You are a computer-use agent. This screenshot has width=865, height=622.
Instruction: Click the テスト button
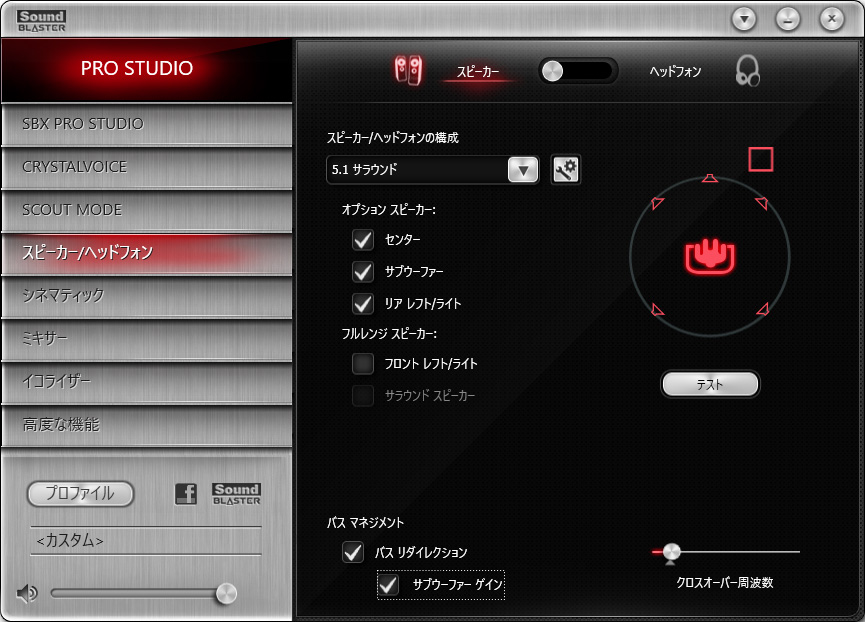[x=710, y=384]
